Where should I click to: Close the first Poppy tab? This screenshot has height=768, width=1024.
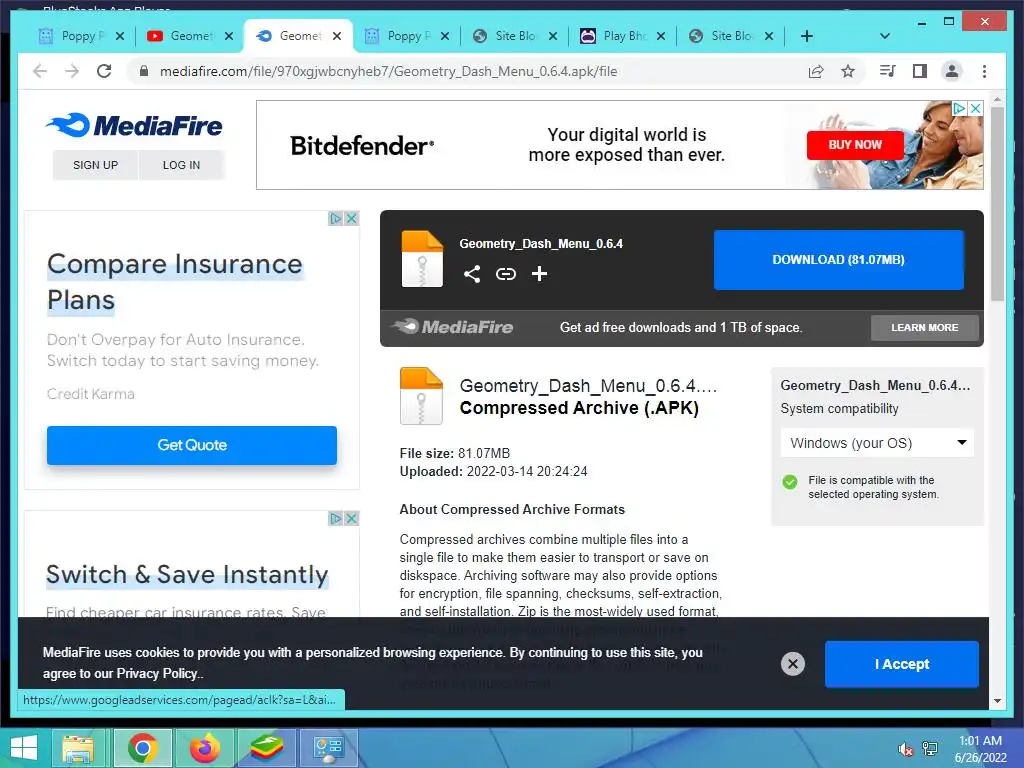tap(120, 36)
